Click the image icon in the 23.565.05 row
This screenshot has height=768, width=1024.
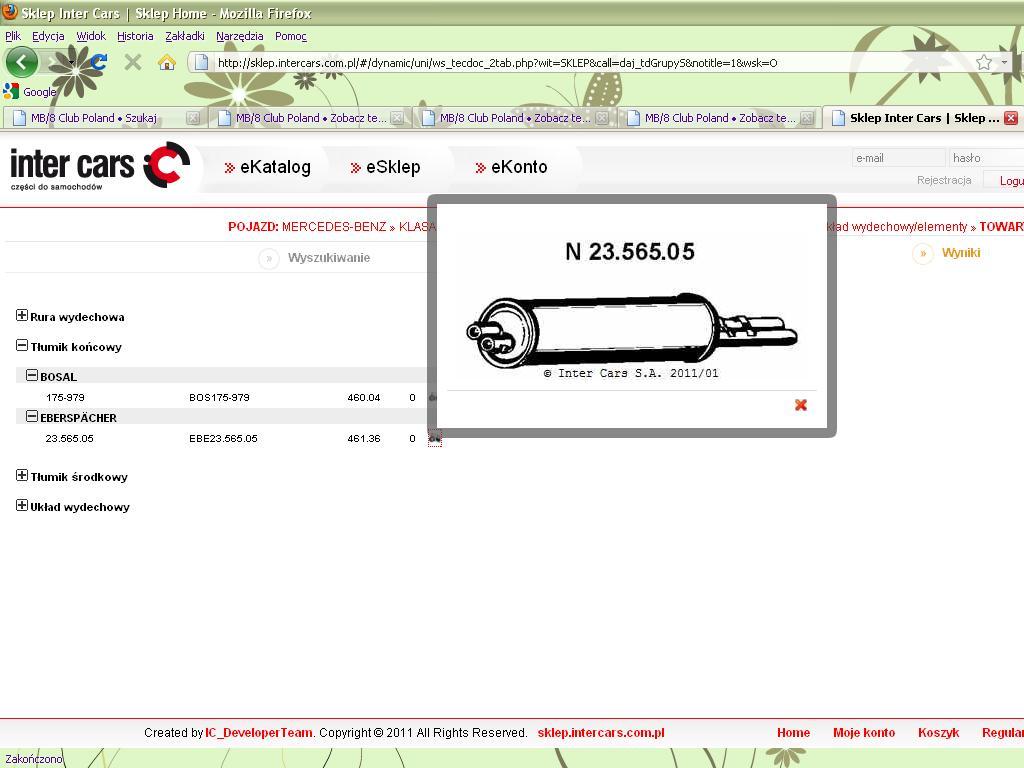point(434,438)
